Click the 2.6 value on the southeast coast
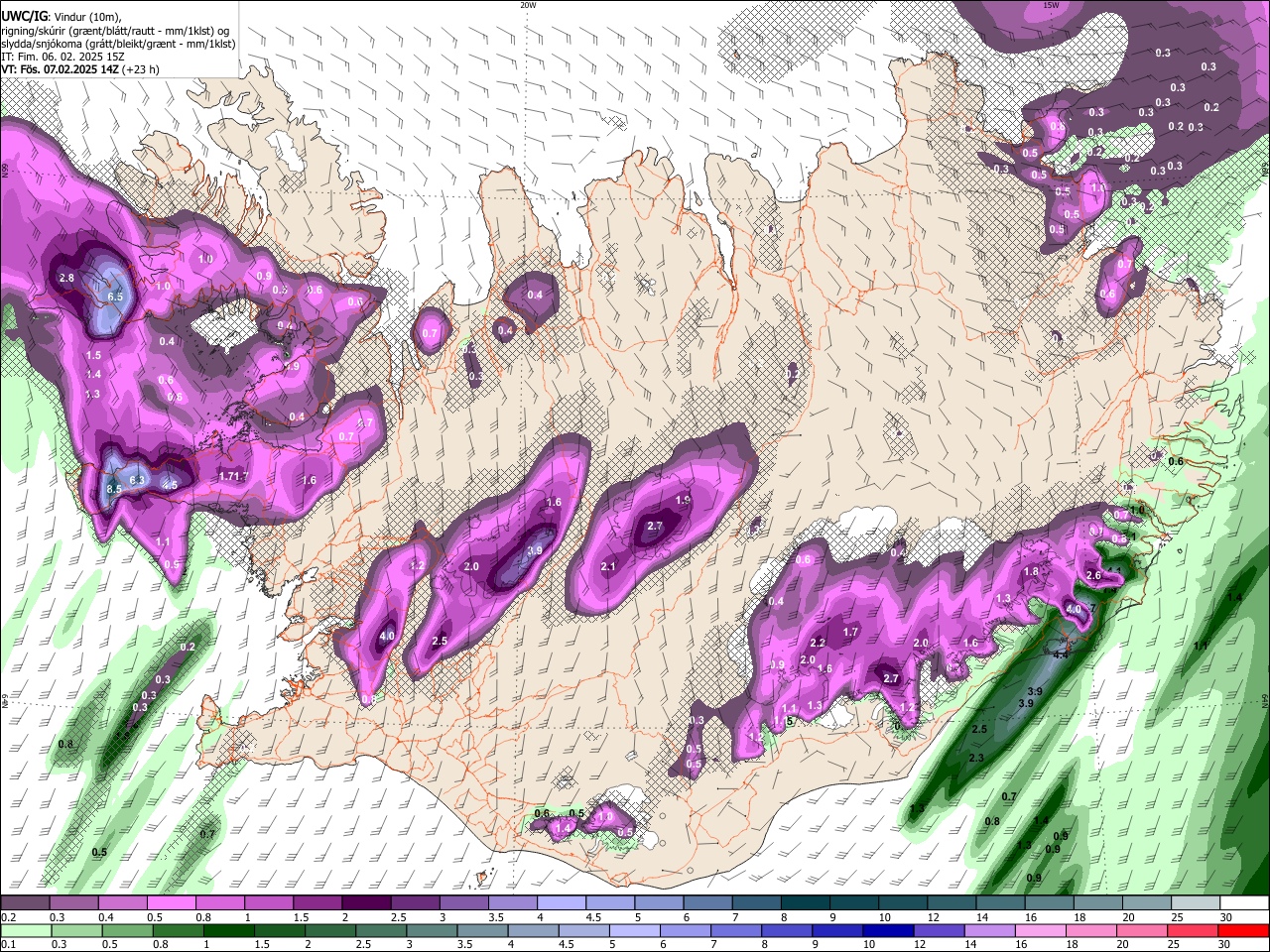This screenshot has width=1270, height=952. tap(1094, 576)
